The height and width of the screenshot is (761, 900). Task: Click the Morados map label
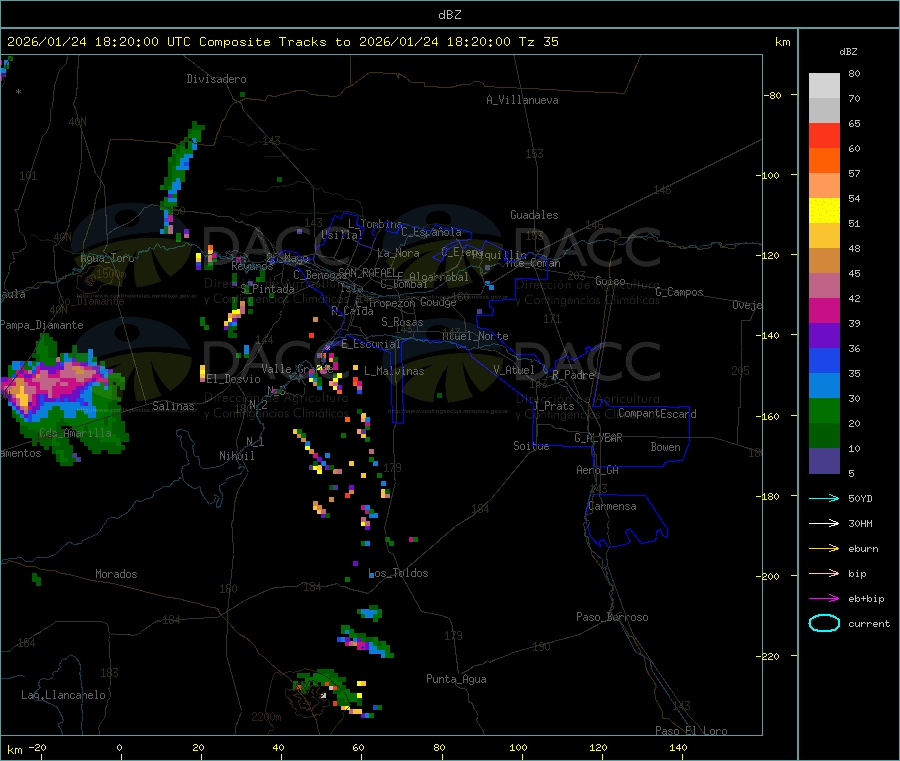[116, 574]
